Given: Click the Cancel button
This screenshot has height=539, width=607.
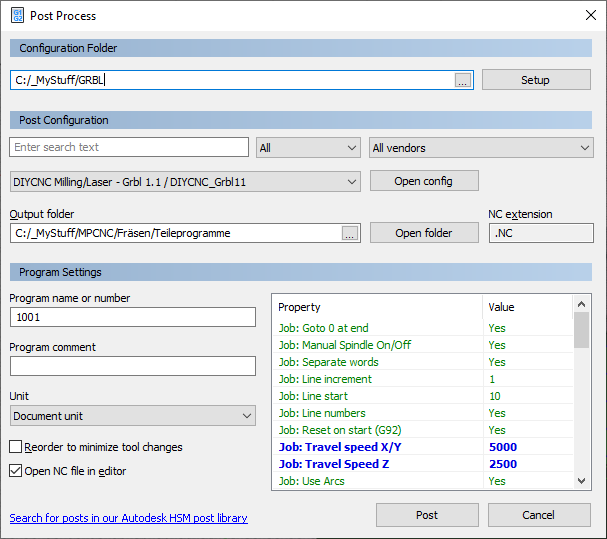Looking at the screenshot, I should click(539, 515).
